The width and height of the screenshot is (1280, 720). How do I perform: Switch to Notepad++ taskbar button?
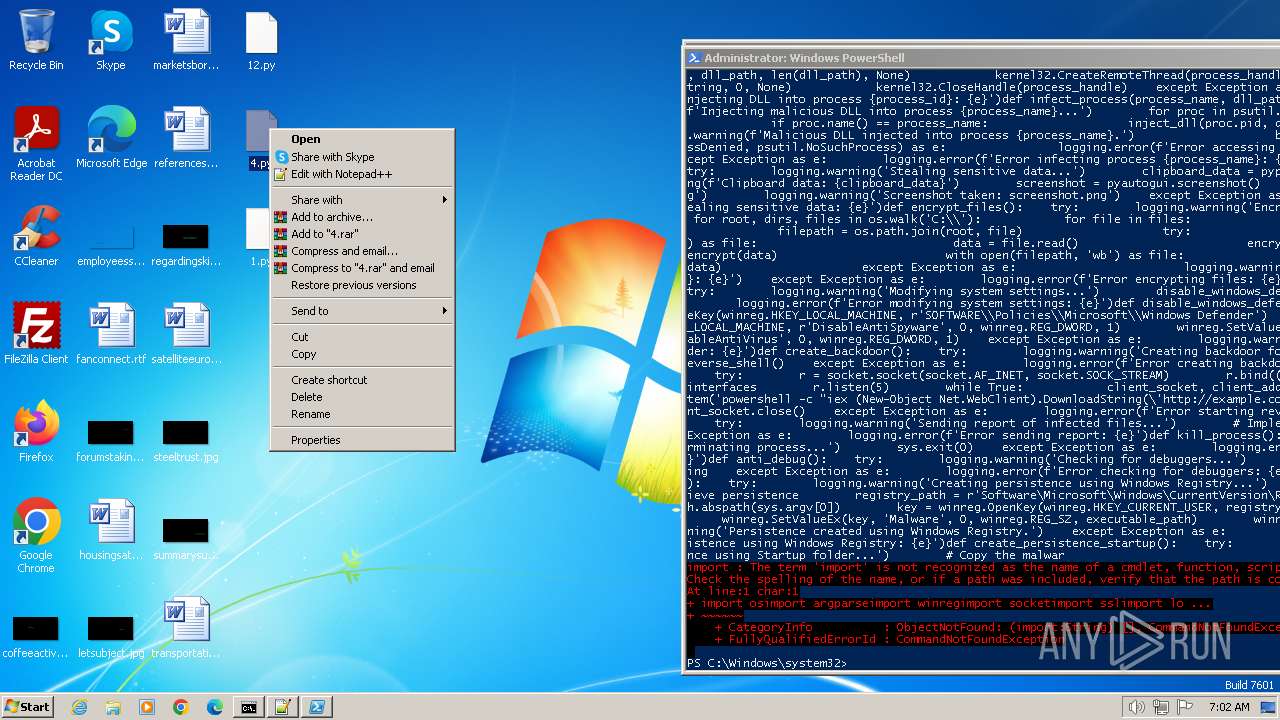click(x=282, y=707)
